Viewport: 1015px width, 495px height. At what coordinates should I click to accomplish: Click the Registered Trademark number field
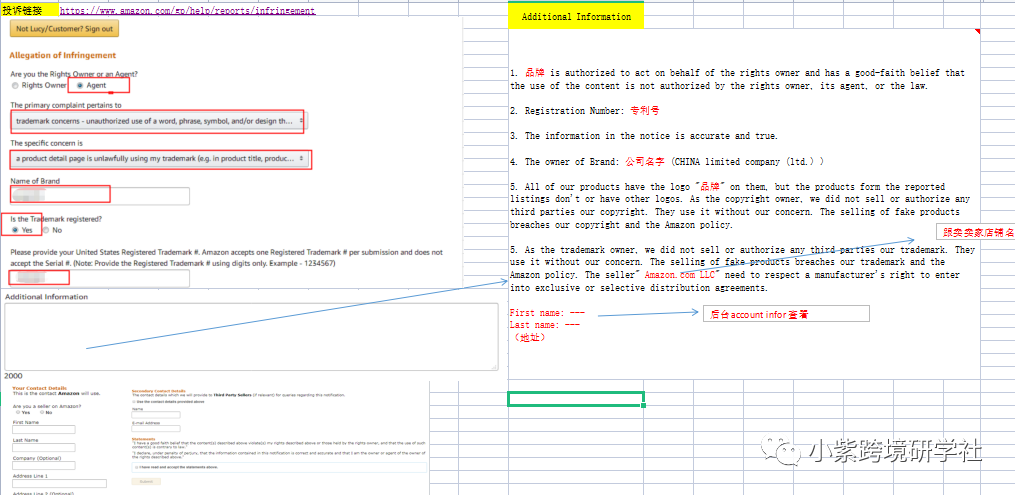click(100, 278)
